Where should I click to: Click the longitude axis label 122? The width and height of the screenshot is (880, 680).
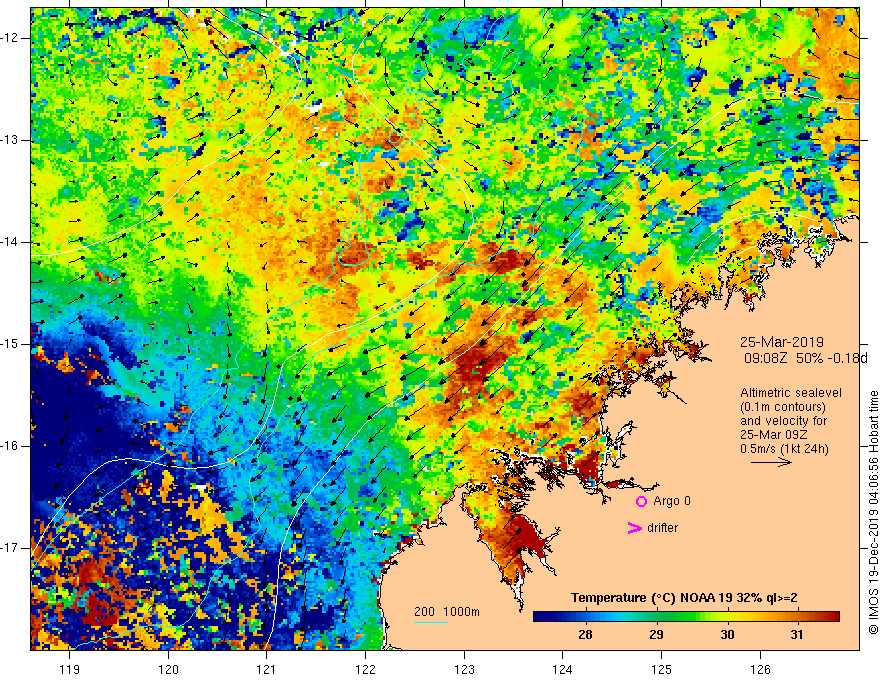pos(365,669)
